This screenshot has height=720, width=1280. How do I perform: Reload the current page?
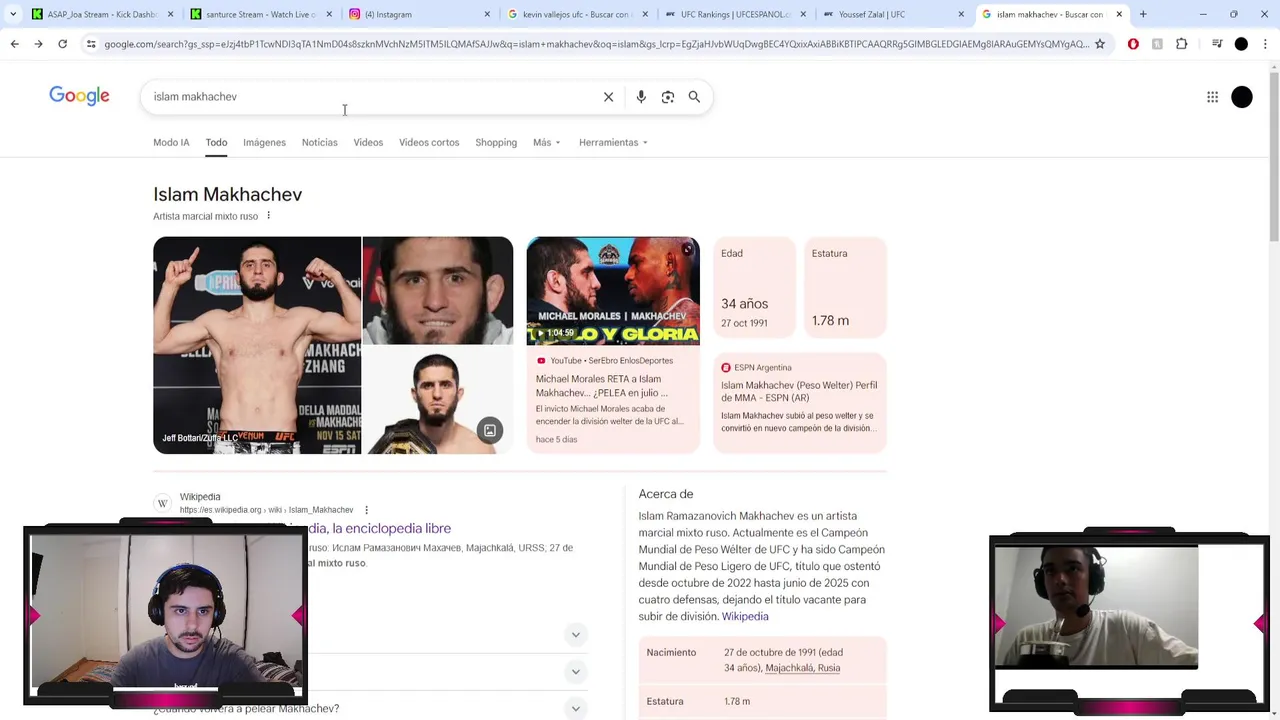[x=62, y=44]
